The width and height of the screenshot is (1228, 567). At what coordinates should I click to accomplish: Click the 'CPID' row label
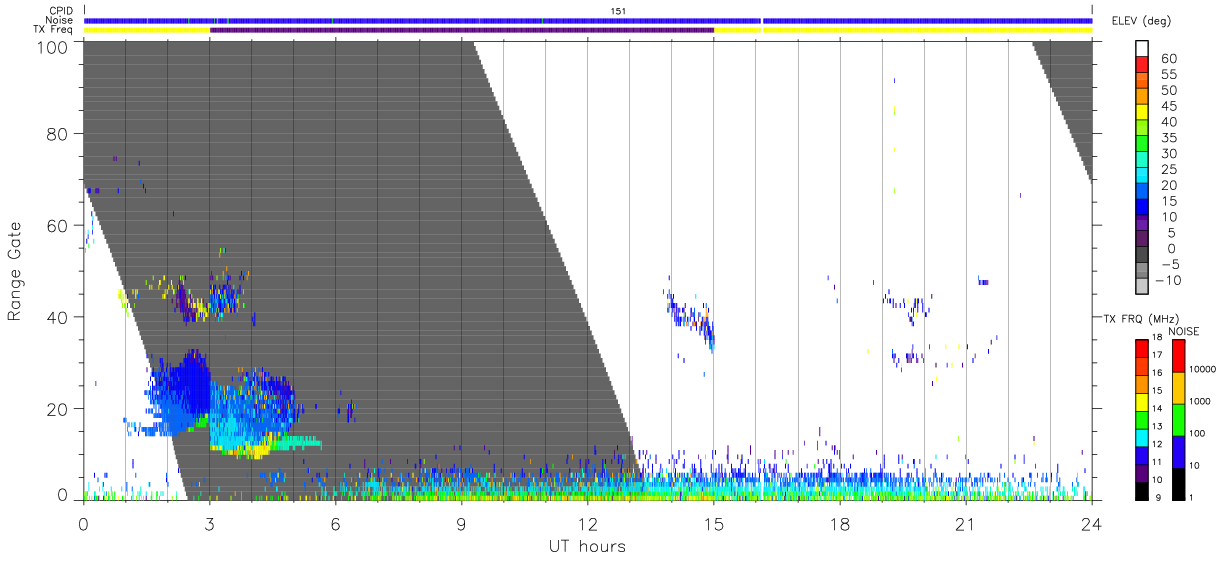(x=59, y=11)
